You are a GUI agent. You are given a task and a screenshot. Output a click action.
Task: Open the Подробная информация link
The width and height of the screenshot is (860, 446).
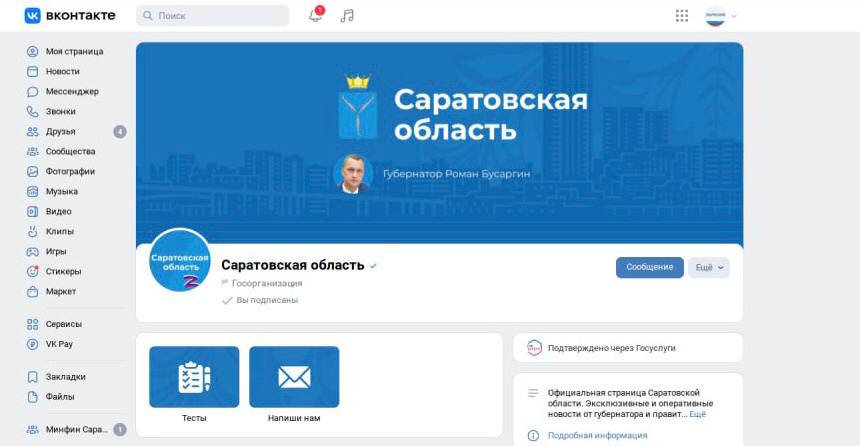[x=597, y=436]
